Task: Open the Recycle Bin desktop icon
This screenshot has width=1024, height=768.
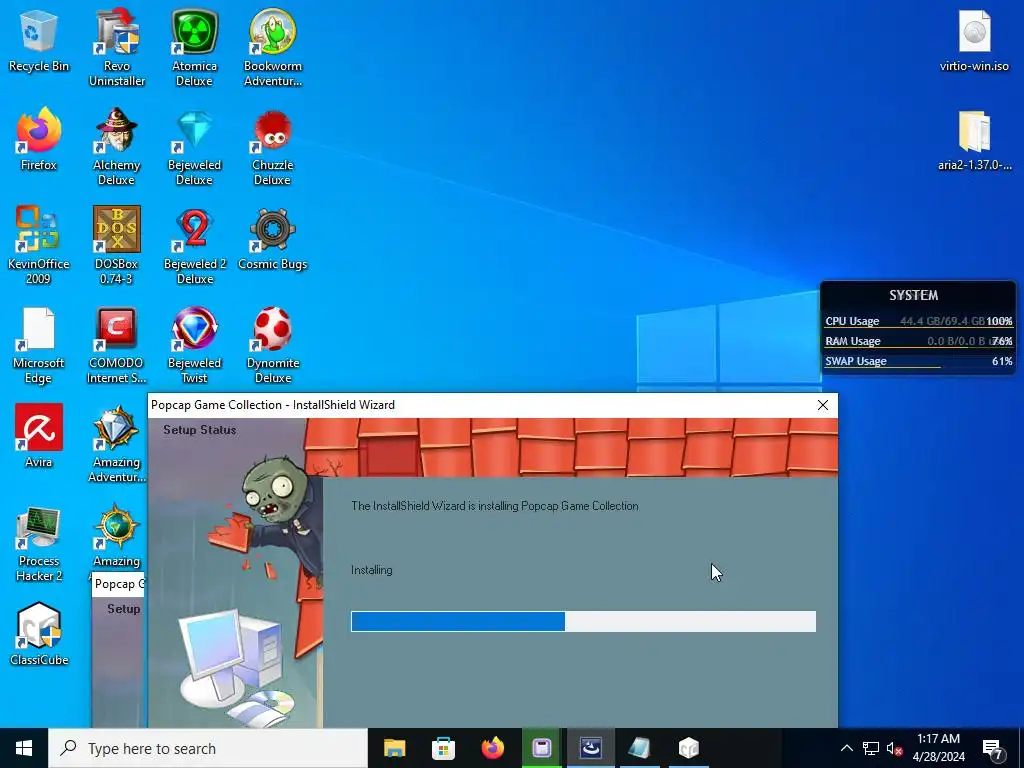Action: pyautogui.click(x=39, y=42)
